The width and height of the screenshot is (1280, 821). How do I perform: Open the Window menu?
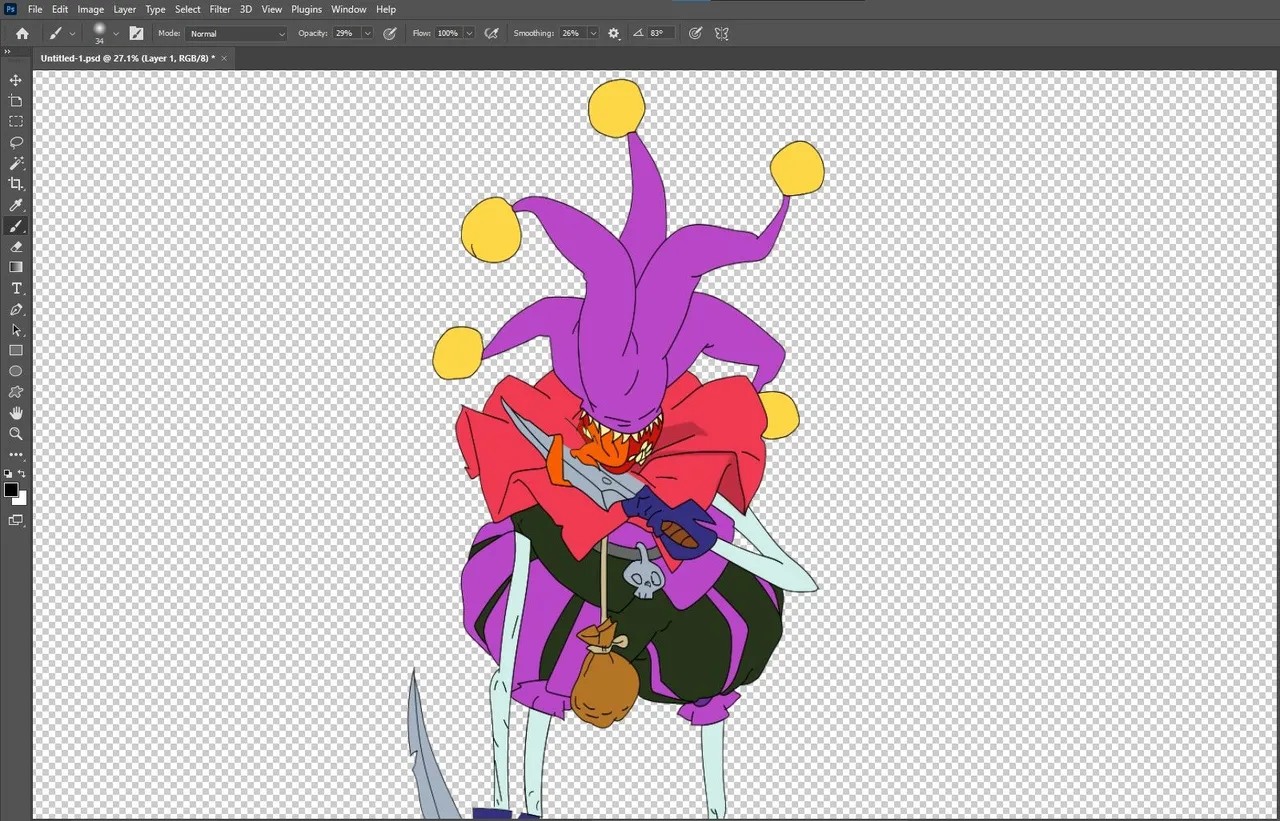tap(349, 9)
